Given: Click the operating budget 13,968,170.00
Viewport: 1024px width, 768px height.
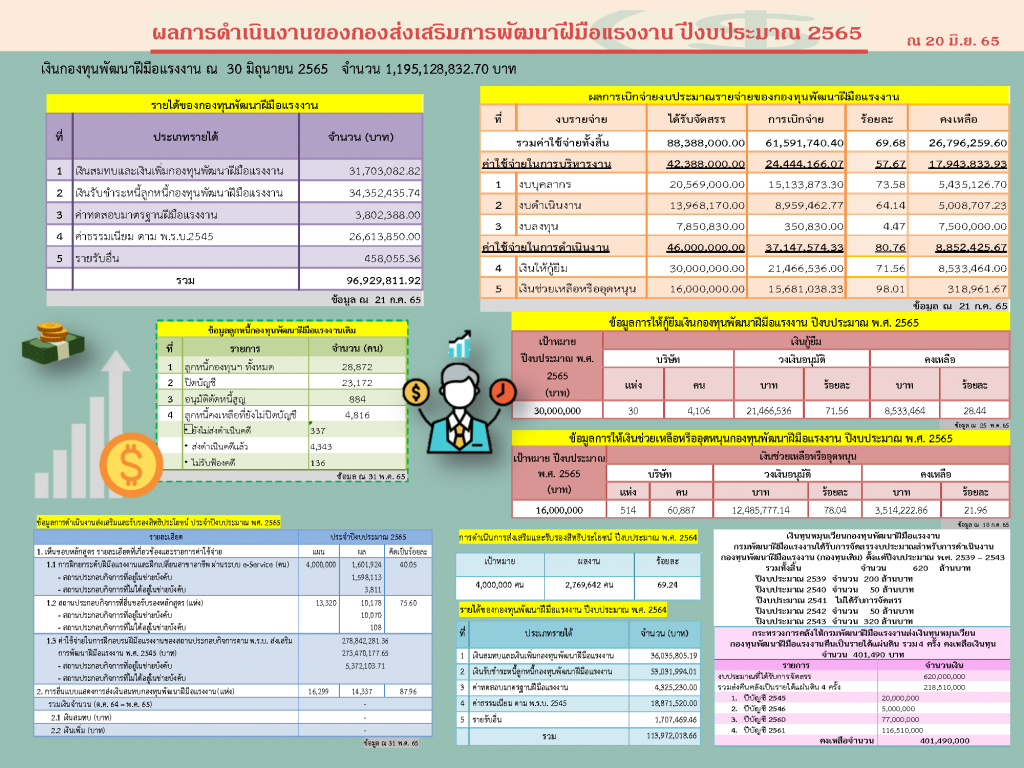Looking at the screenshot, I should (x=707, y=206).
